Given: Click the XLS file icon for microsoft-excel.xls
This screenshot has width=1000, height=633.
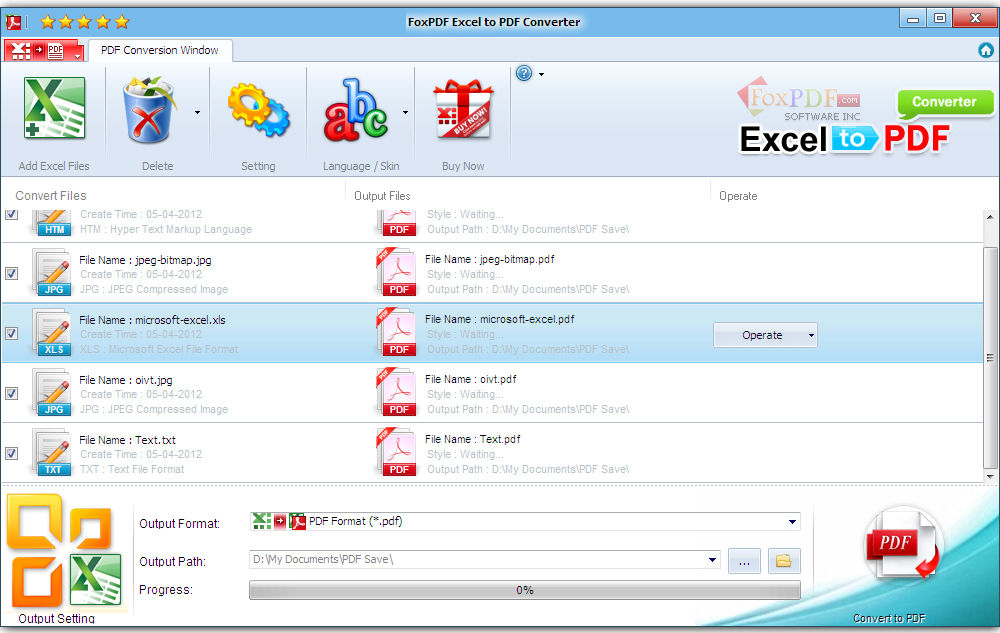Looking at the screenshot, I should point(52,333).
